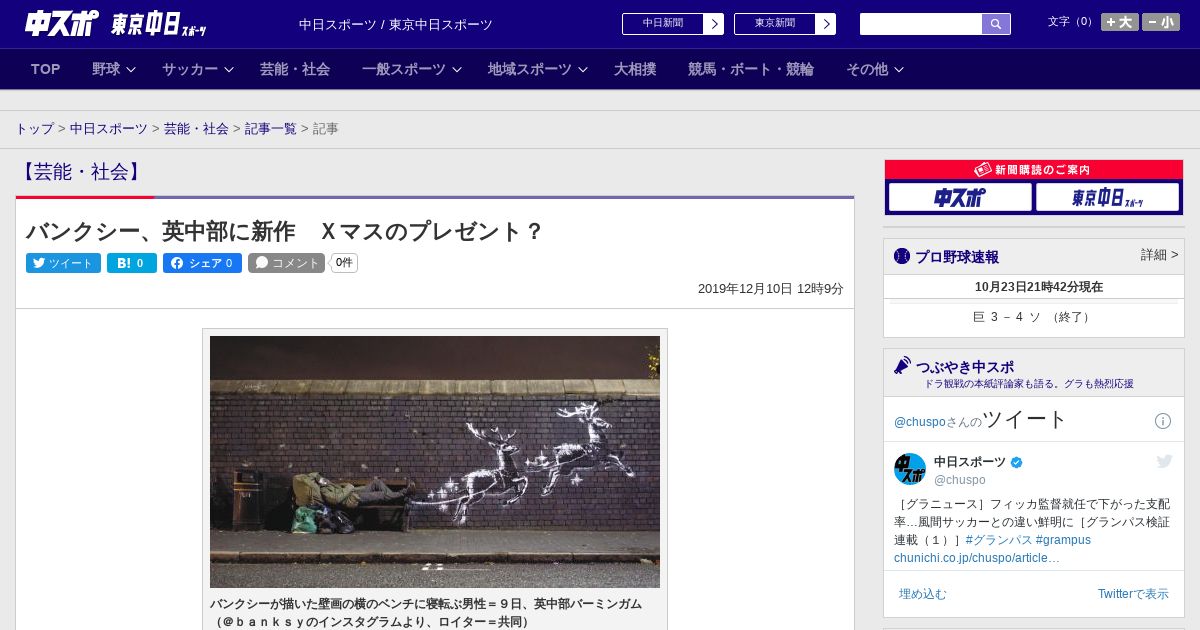
Task: Click verified badge next to 中日スポーツ
Action: coord(1017,463)
